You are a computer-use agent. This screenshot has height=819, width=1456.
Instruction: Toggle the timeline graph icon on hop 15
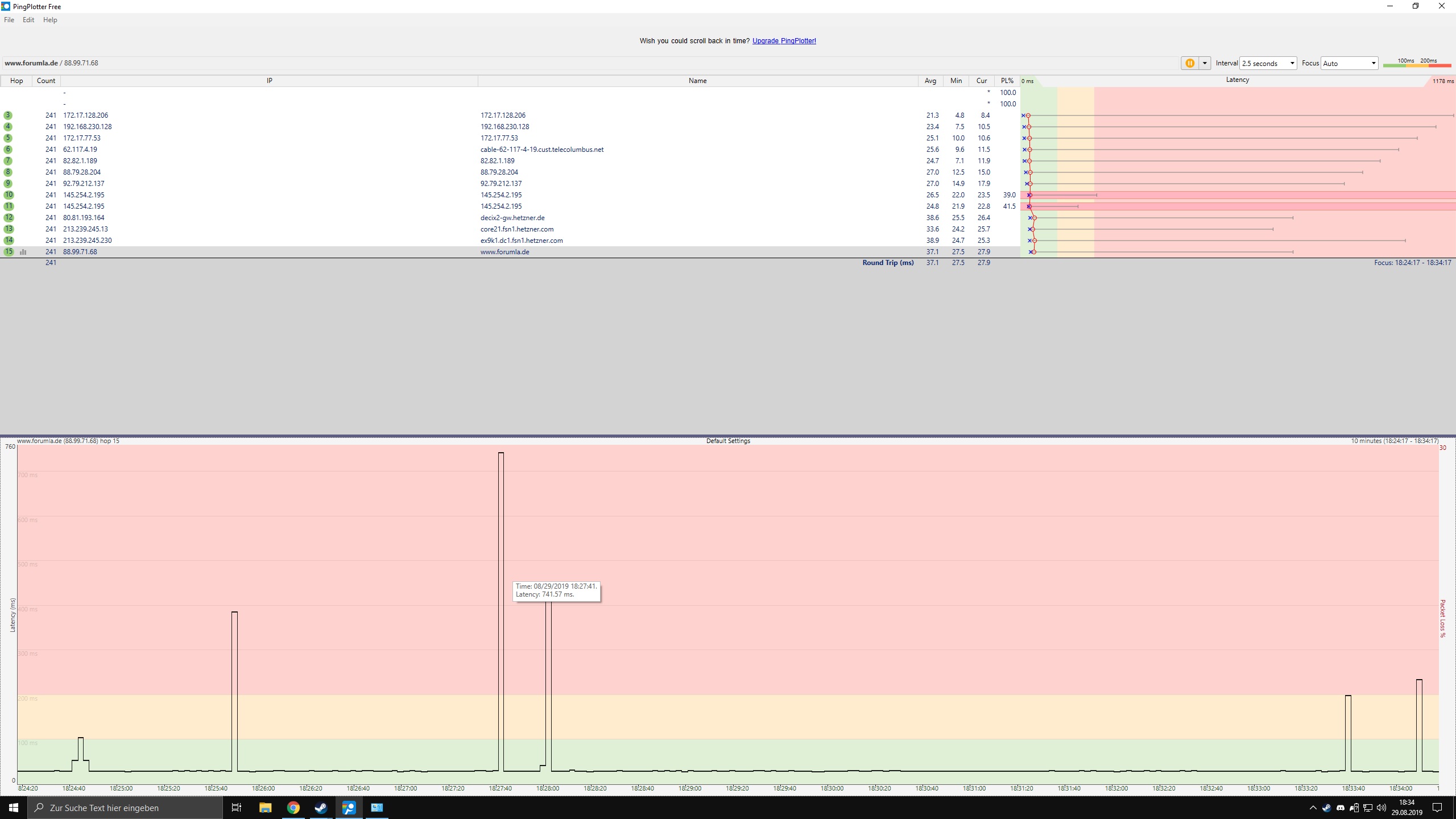click(x=23, y=252)
